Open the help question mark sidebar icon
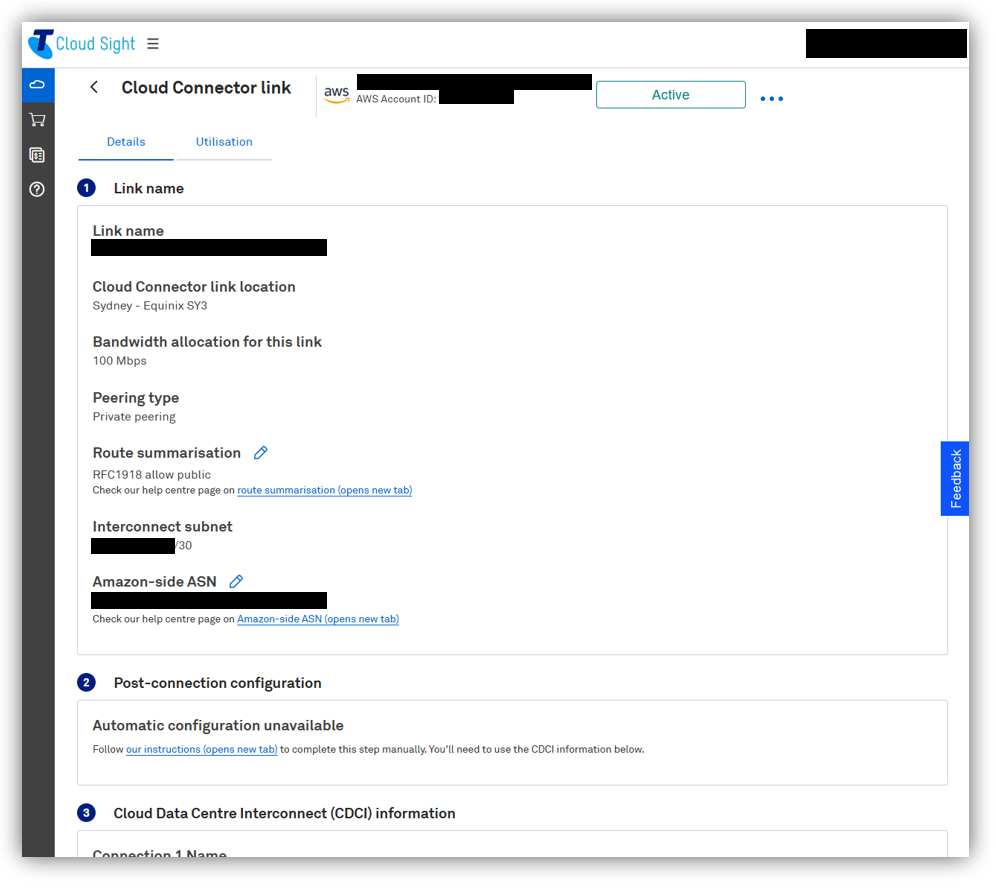The image size is (996, 889). point(37,189)
